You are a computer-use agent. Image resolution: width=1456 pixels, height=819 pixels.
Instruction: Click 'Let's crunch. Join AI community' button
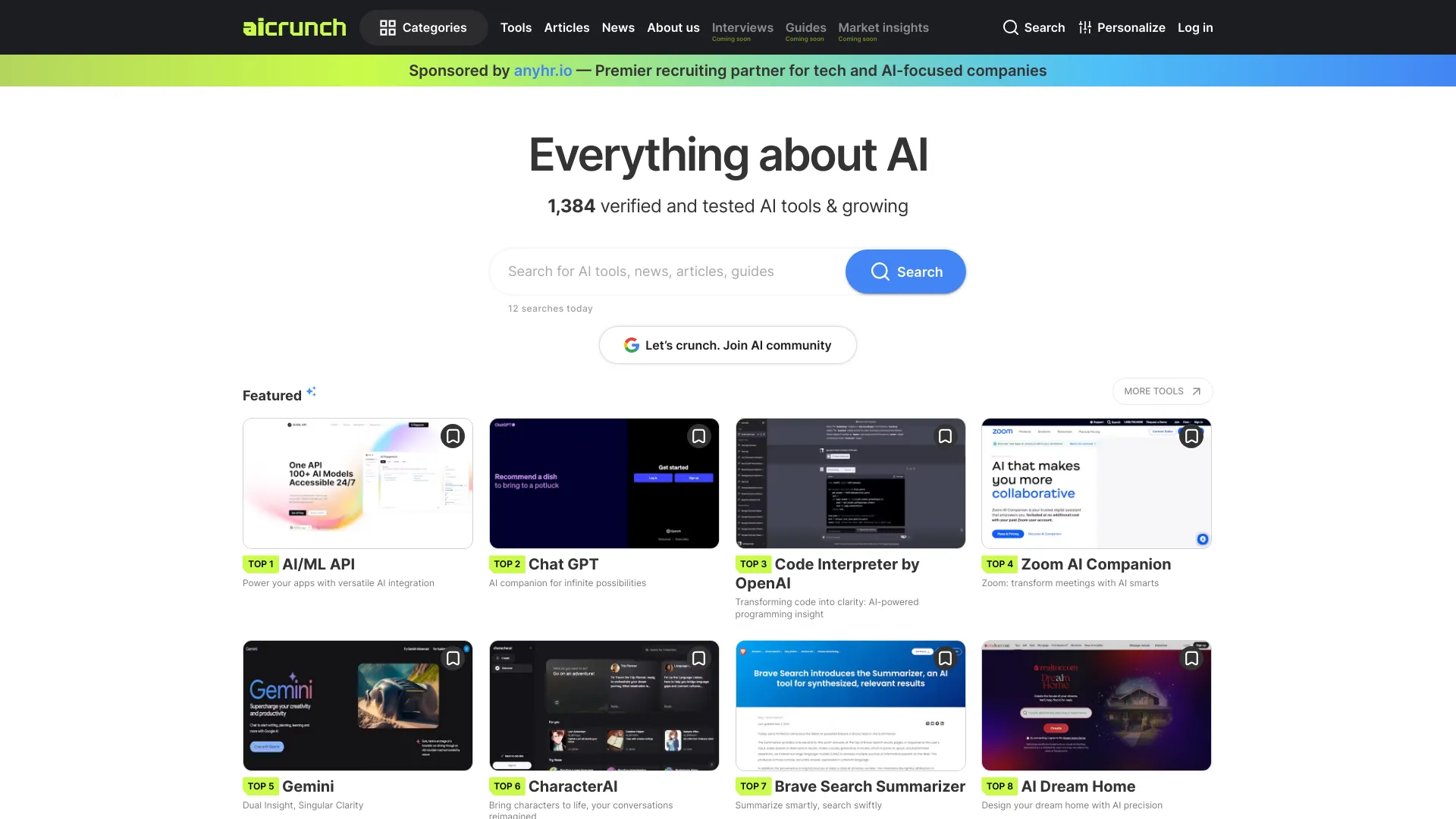(727, 345)
